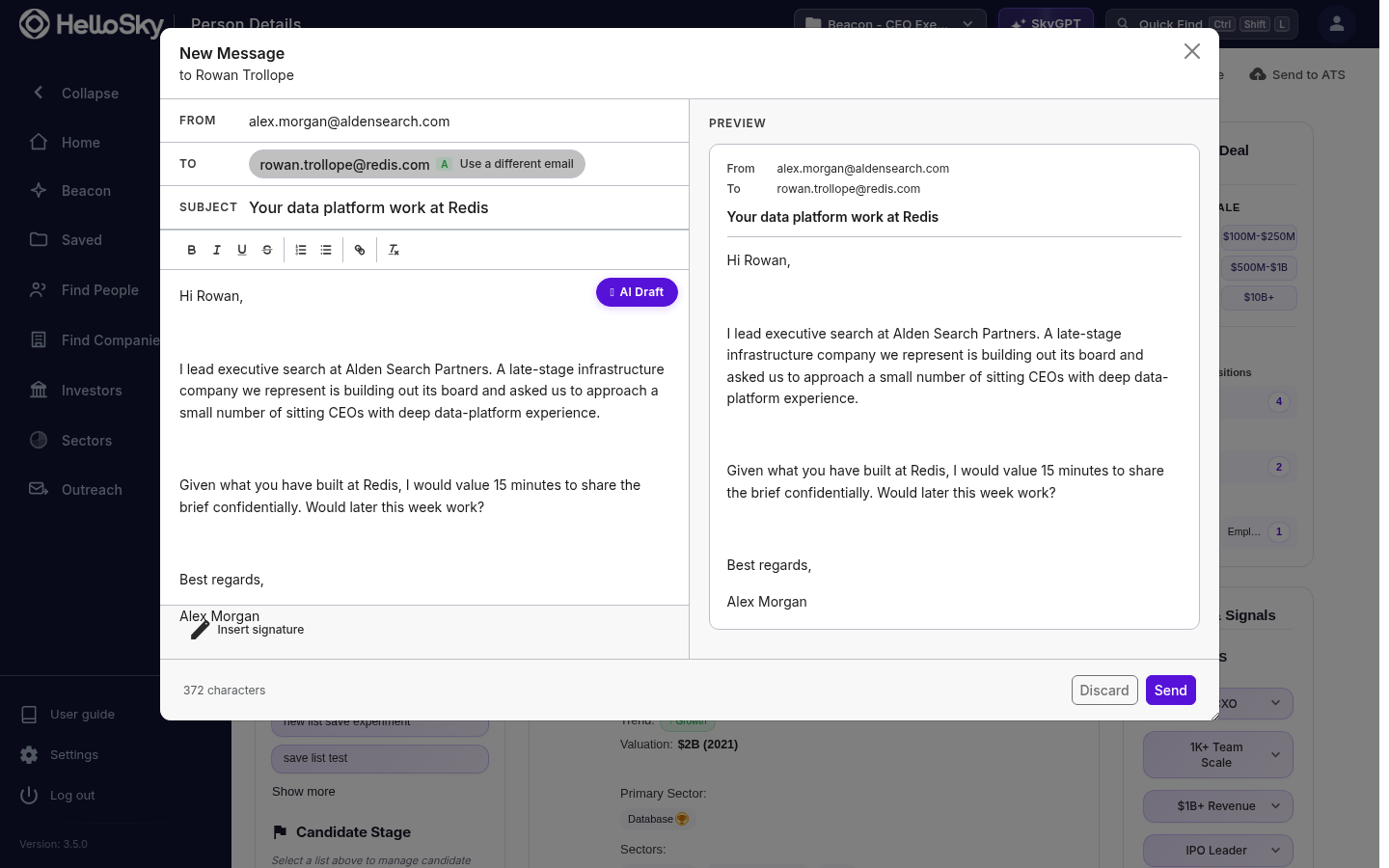Open Outreach in sidebar
Image resolution: width=1389 pixels, height=868 pixels.
[76, 490]
